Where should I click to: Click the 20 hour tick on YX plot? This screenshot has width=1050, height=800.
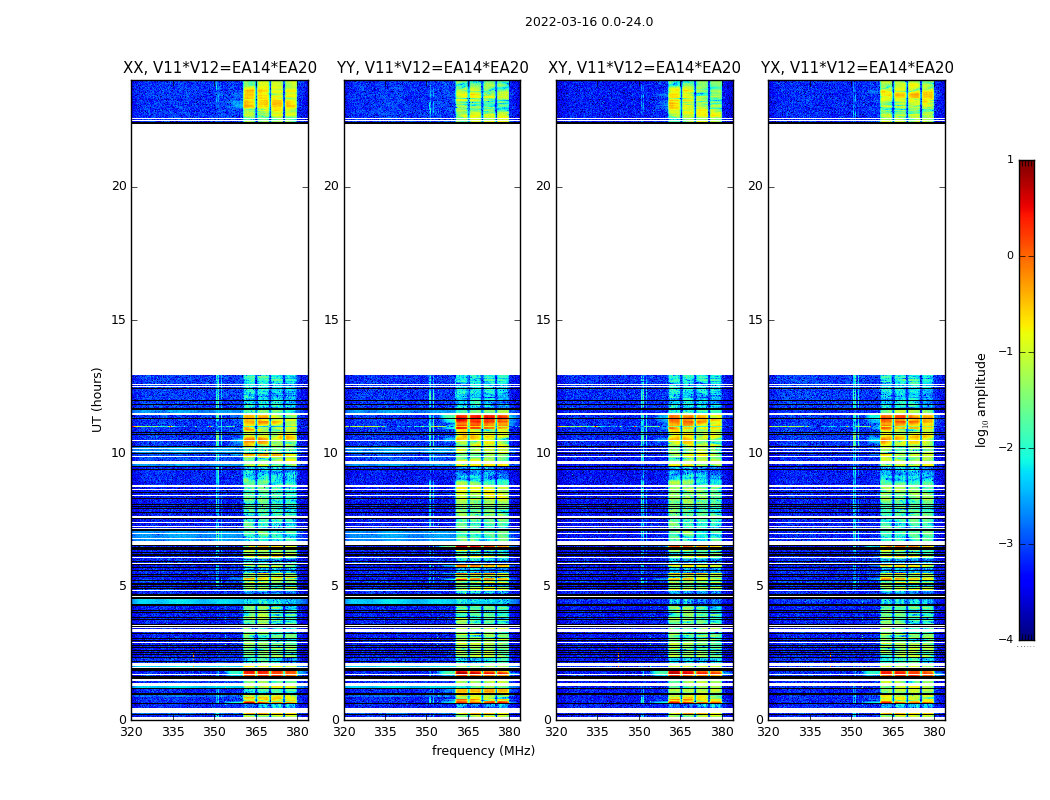[x=755, y=186]
